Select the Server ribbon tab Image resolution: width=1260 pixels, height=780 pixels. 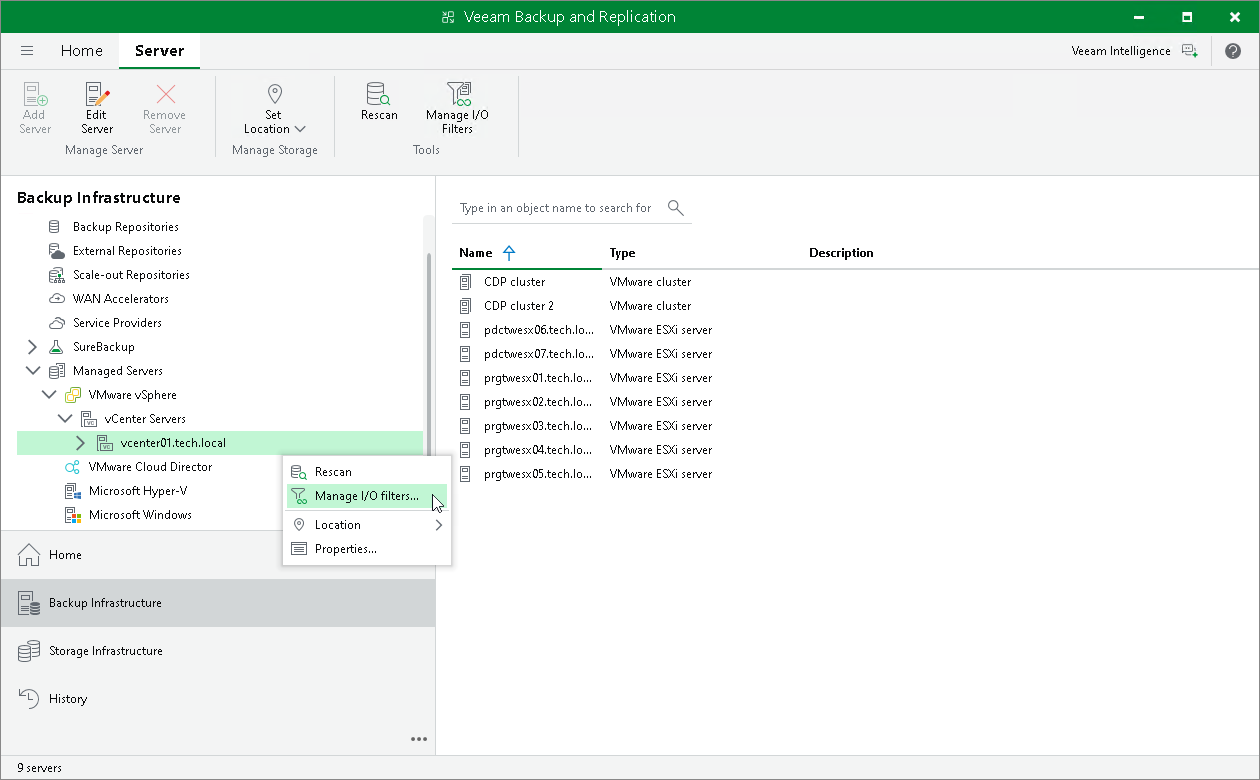point(159,51)
